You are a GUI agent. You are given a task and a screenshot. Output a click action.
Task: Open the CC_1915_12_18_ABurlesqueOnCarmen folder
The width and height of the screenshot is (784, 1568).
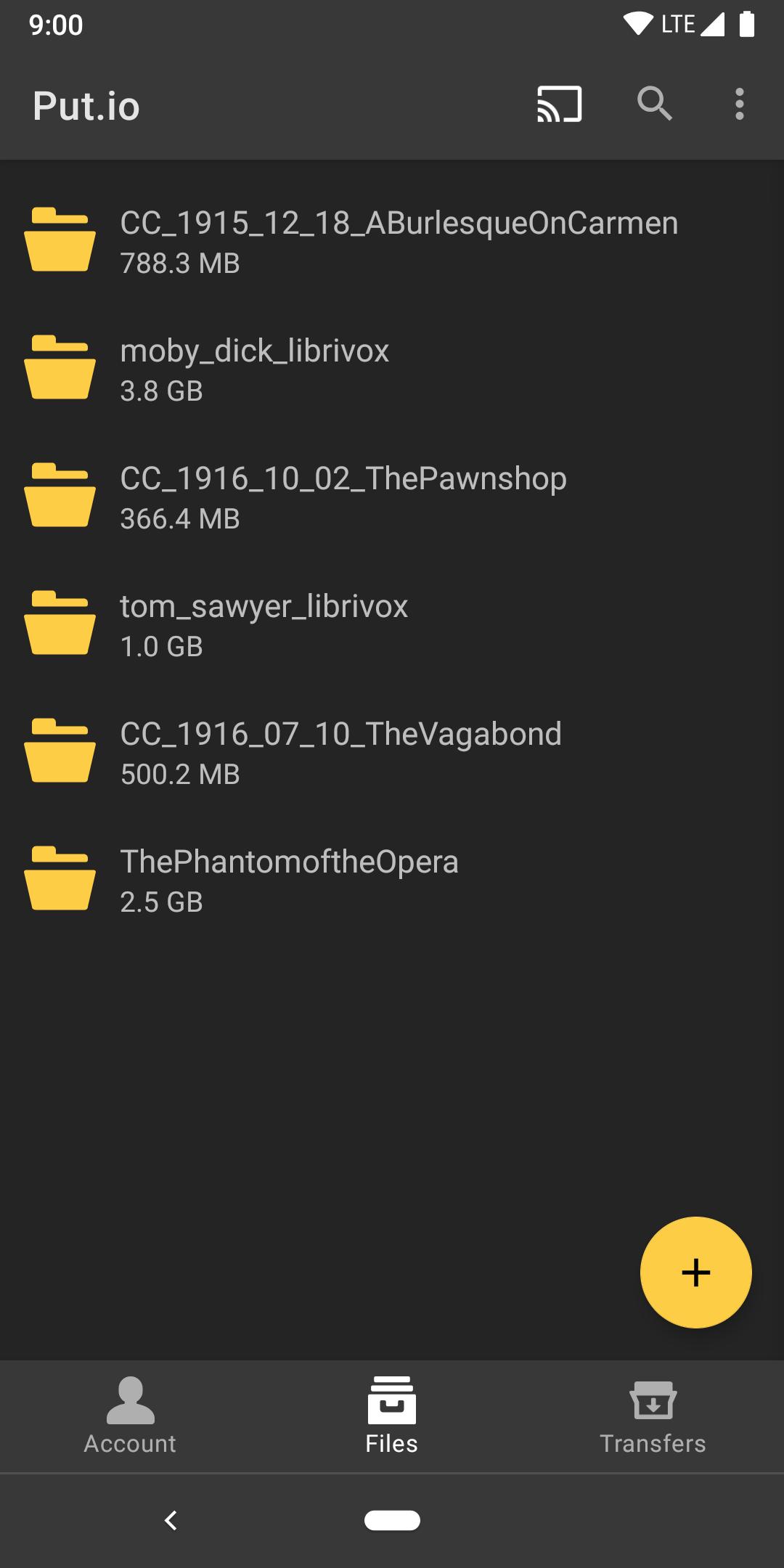pyautogui.click(x=399, y=241)
